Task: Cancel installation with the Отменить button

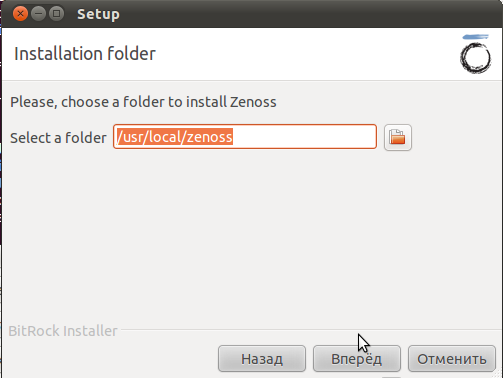Action: (452, 359)
